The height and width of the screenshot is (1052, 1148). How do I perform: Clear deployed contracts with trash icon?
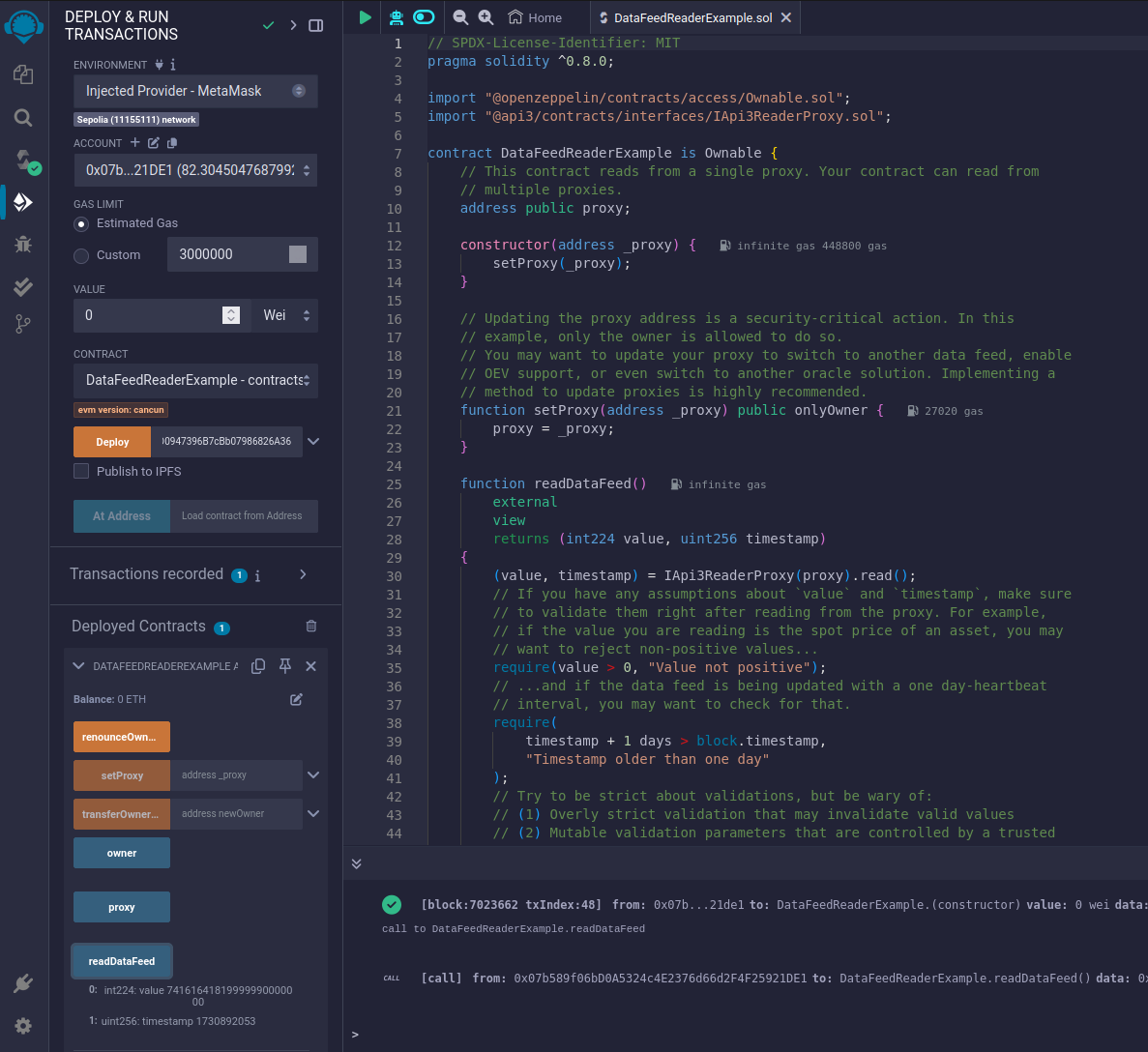point(311,626)
